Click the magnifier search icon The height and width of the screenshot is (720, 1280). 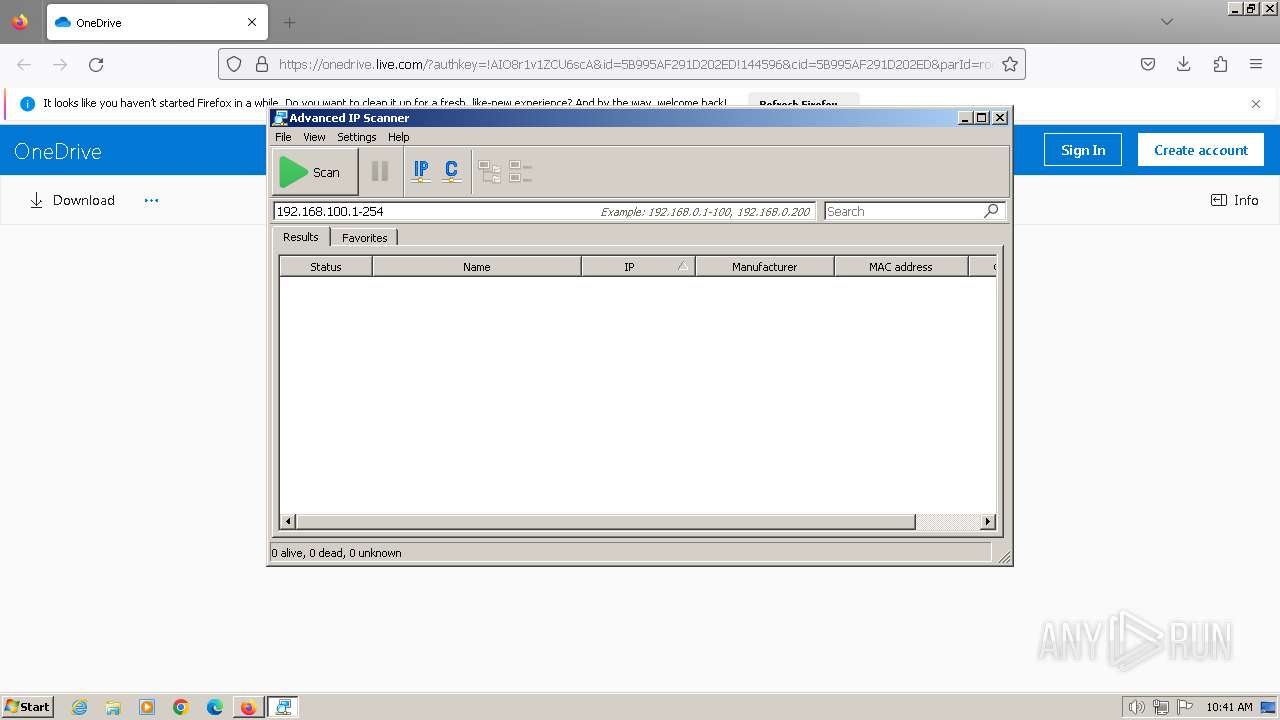click(x=991, y=211)
